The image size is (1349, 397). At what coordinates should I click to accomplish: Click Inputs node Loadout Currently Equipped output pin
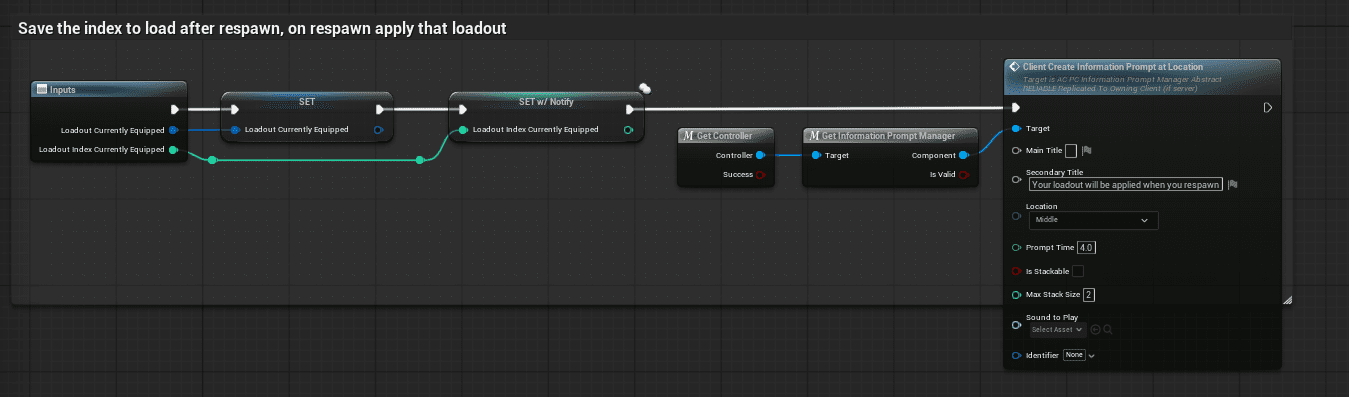pos(173,130)
